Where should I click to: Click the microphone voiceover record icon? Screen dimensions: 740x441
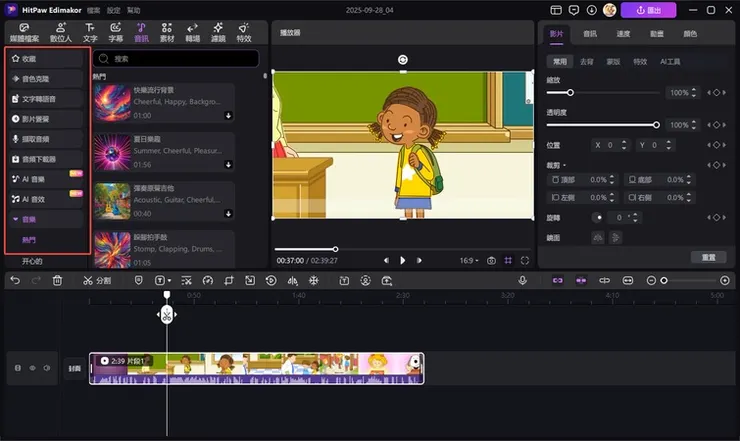[522, 281]
